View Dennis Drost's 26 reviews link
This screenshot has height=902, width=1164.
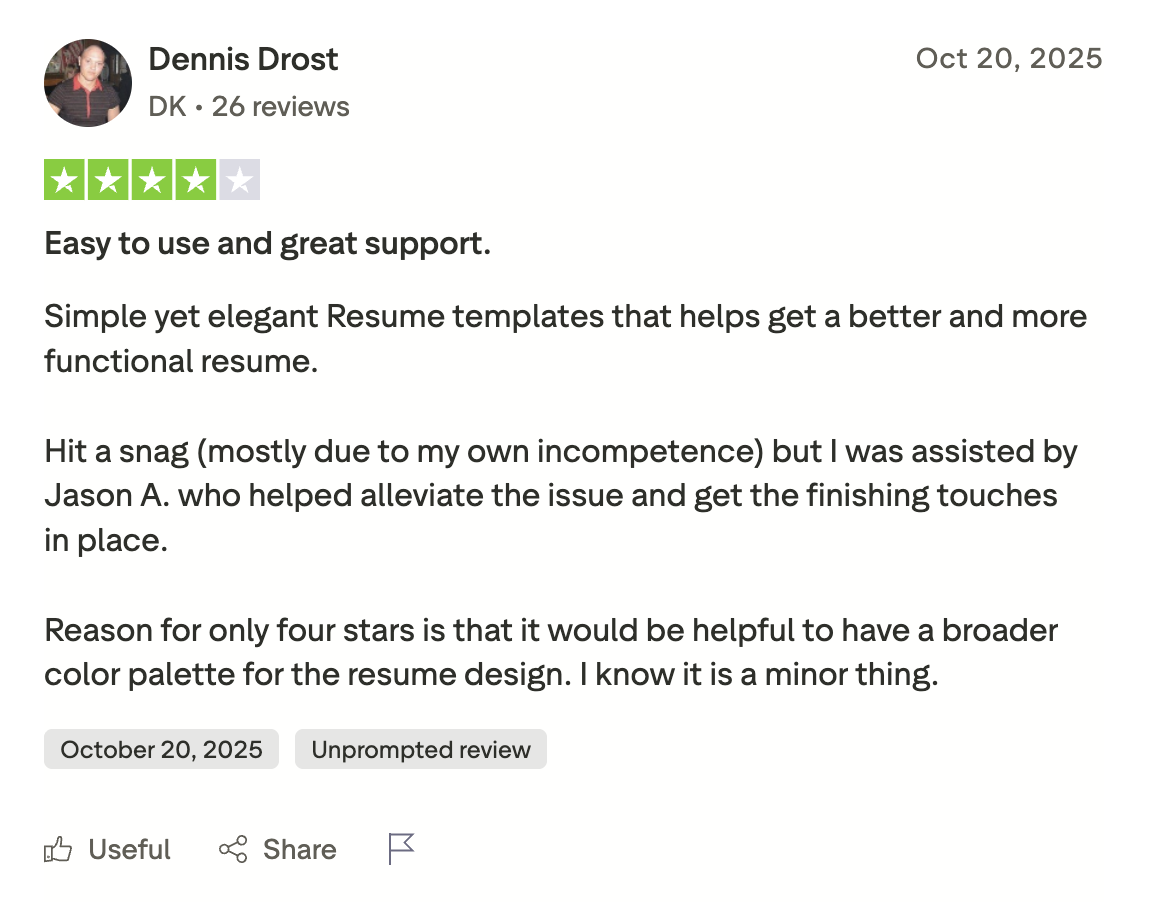tap(280, 106)
